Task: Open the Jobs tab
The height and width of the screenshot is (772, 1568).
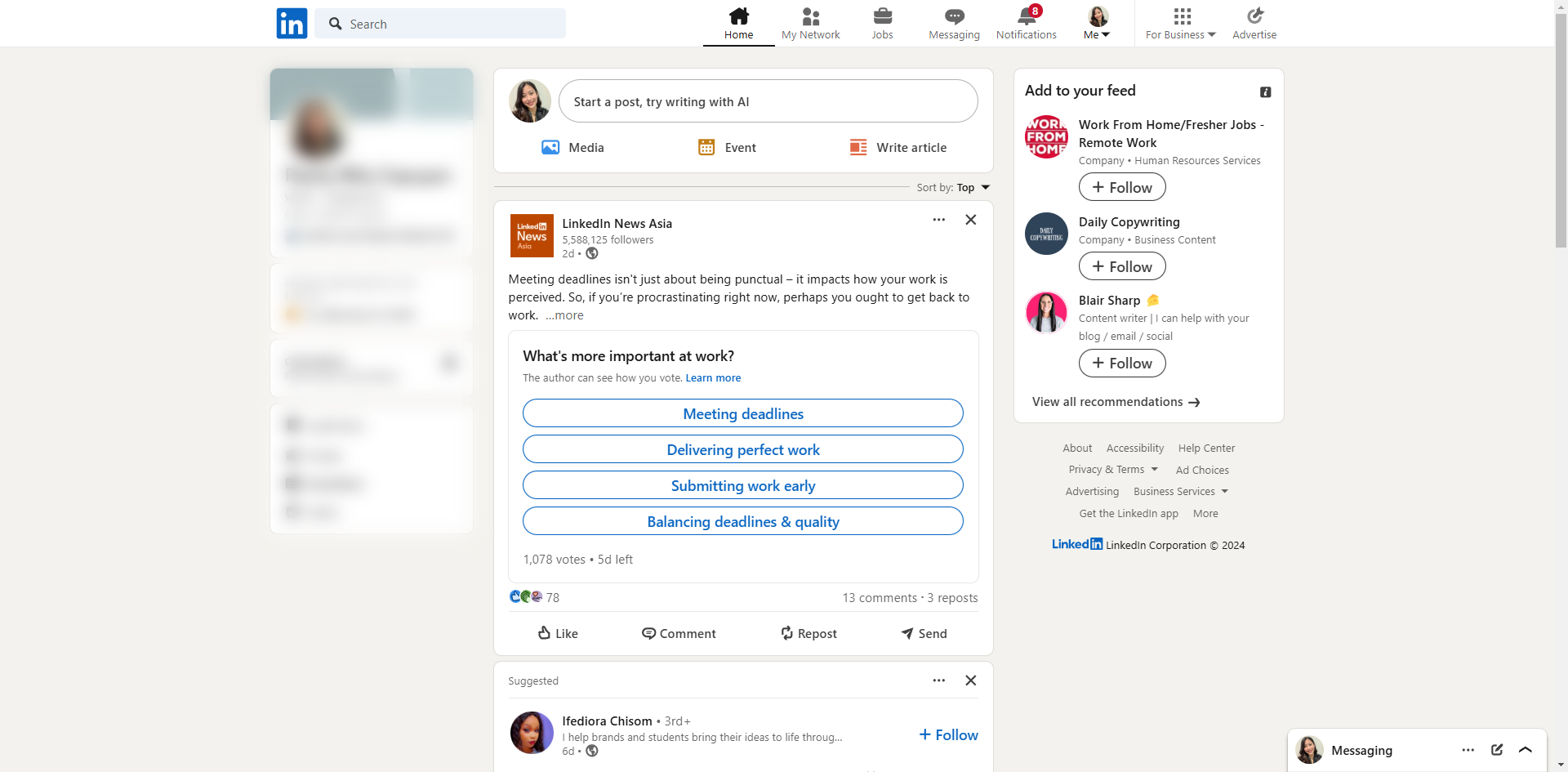Action: pyautogui.click(x=882, y=24)
